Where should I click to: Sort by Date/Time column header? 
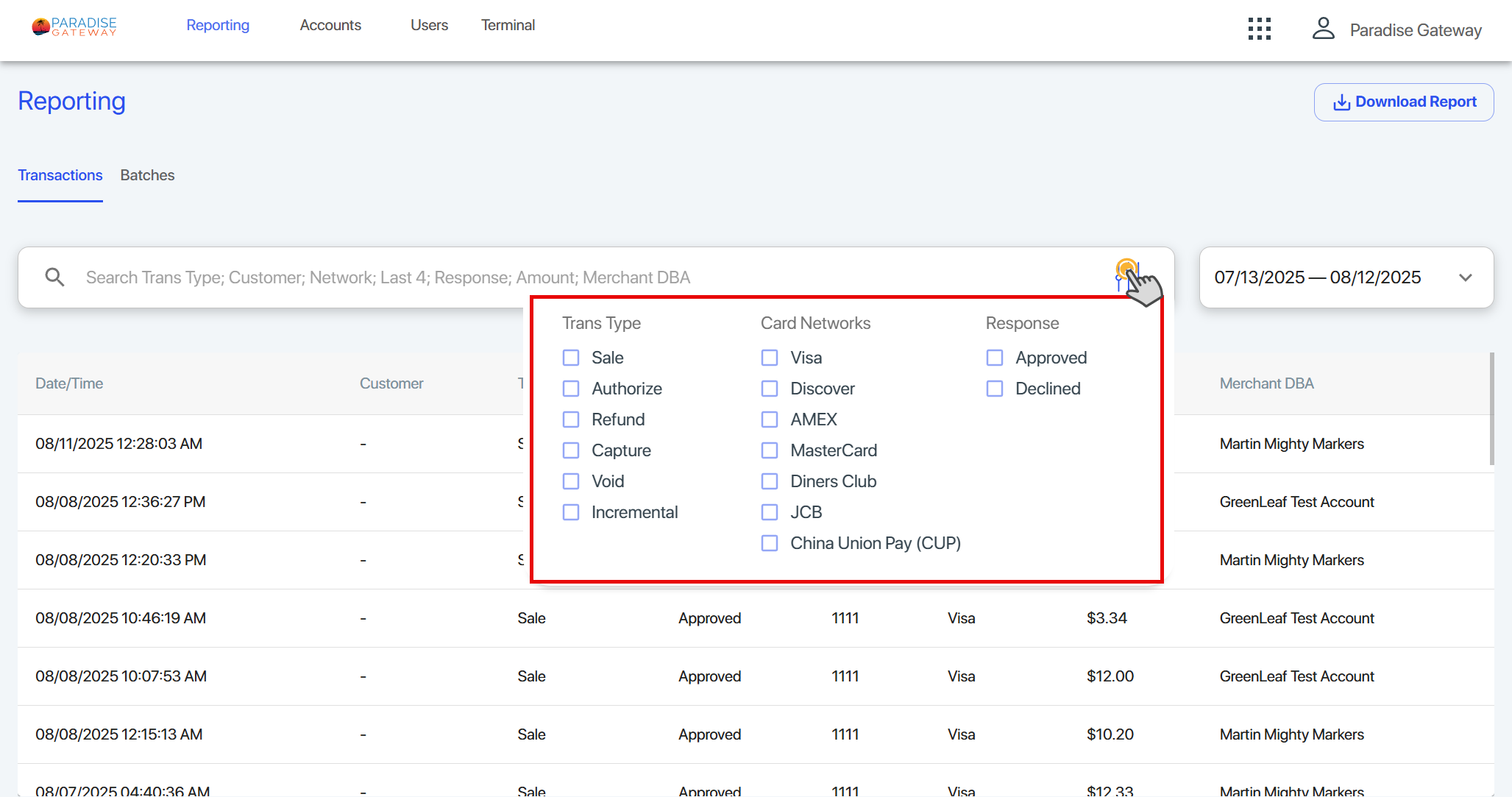click(x=69, y=383)
